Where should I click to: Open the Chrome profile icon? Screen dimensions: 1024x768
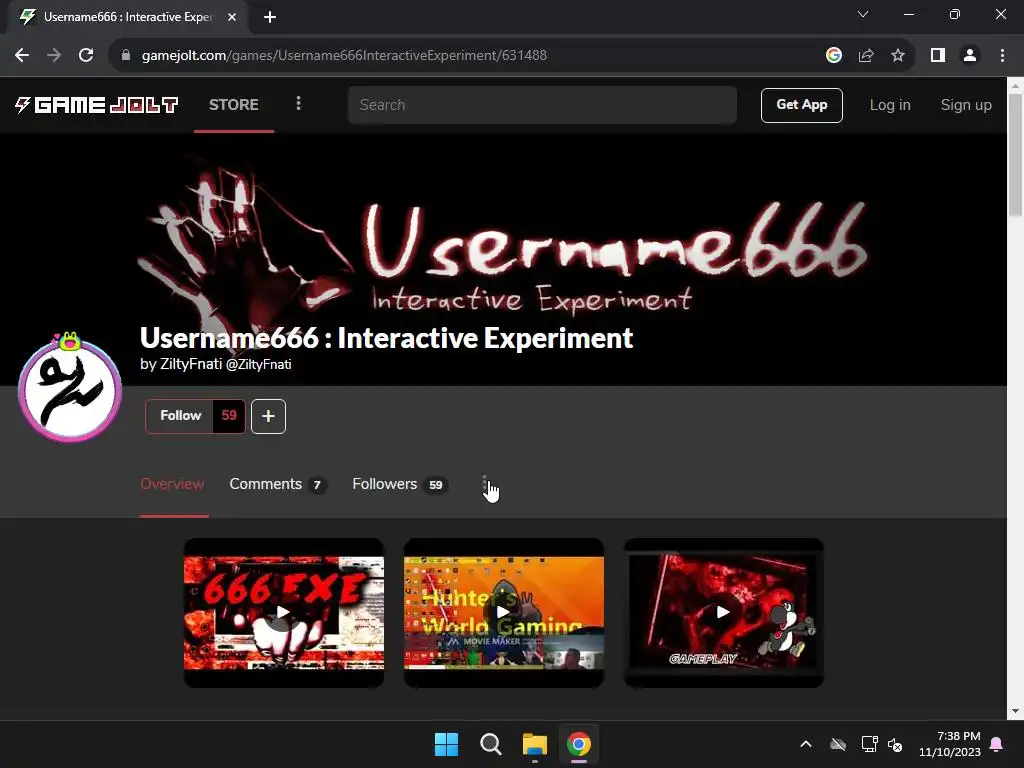coord(970,56)
